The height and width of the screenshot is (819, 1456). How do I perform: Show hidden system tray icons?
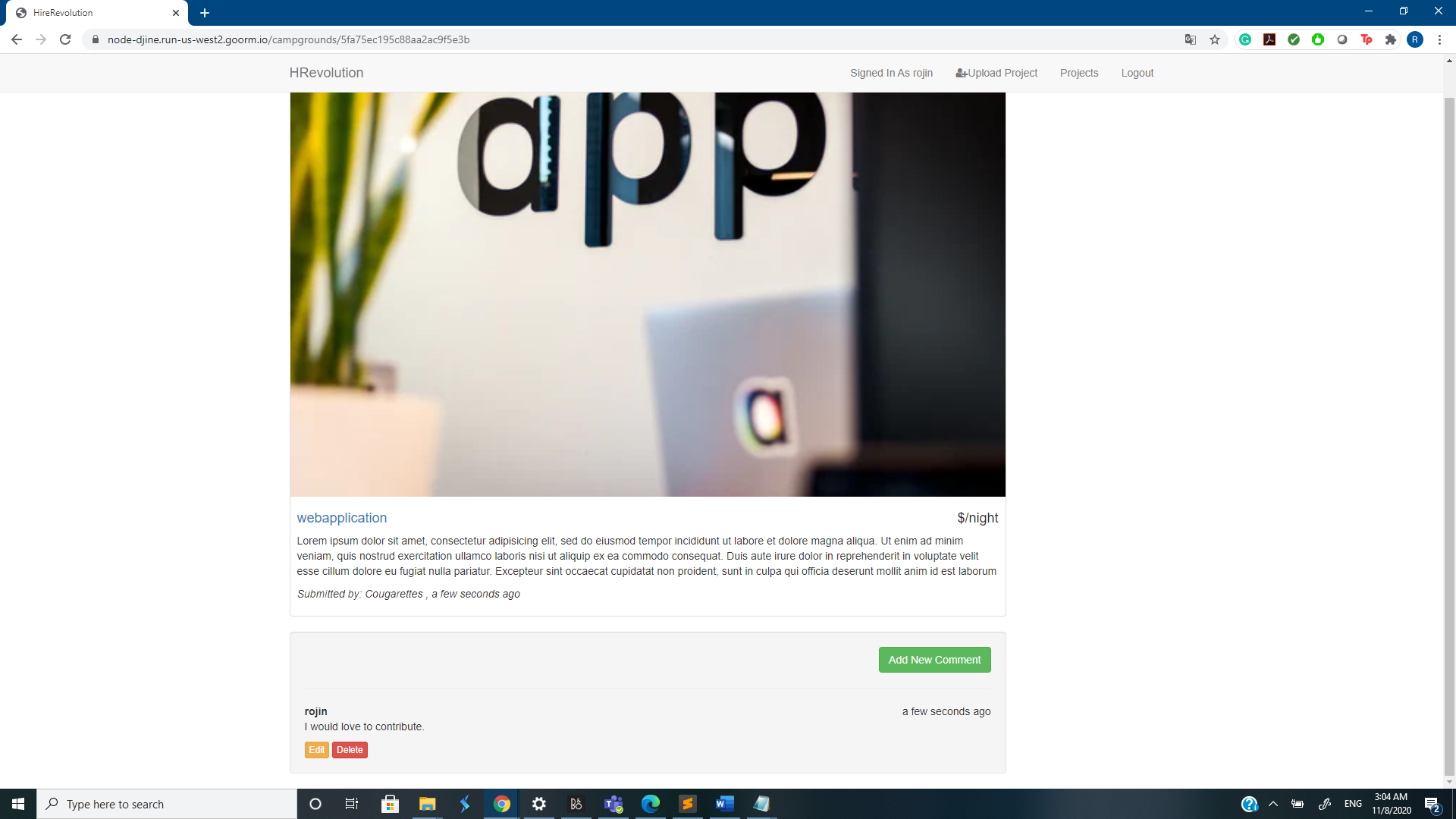1273,804
